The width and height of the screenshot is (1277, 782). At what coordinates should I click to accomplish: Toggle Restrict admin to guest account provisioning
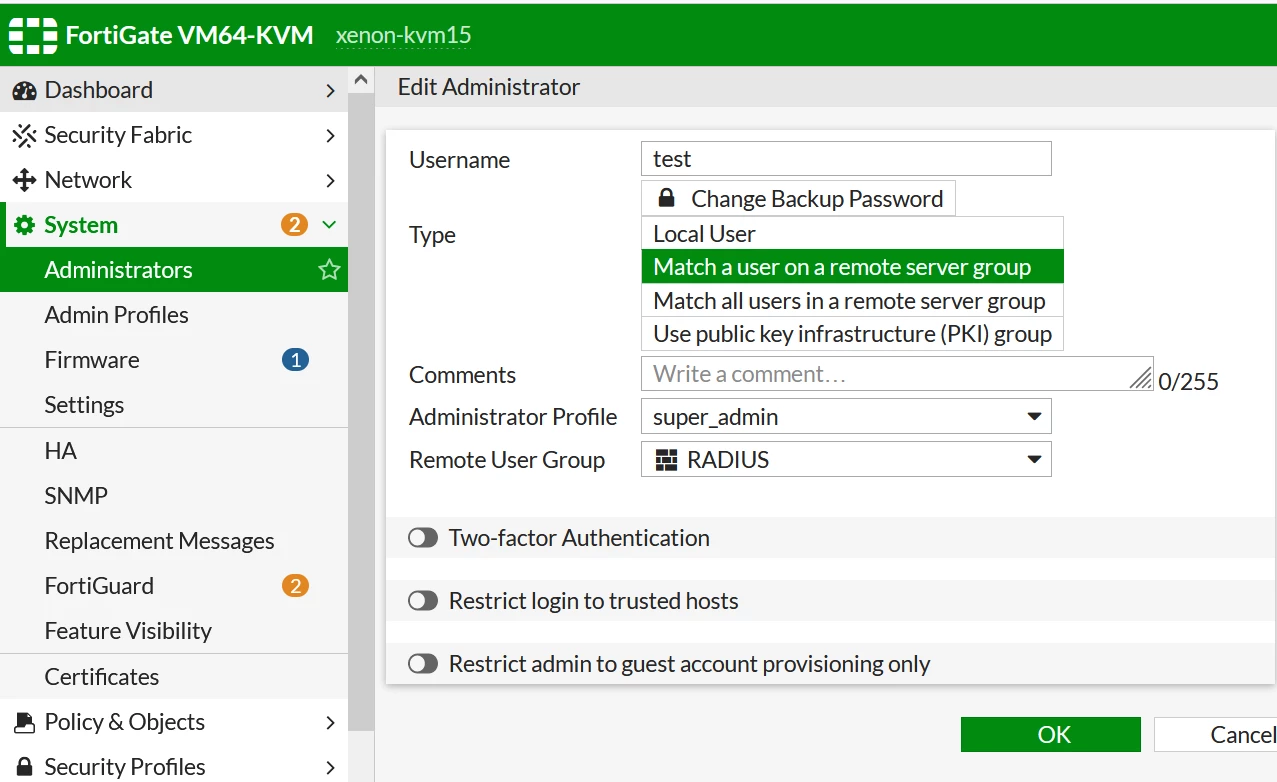[423, 664]
